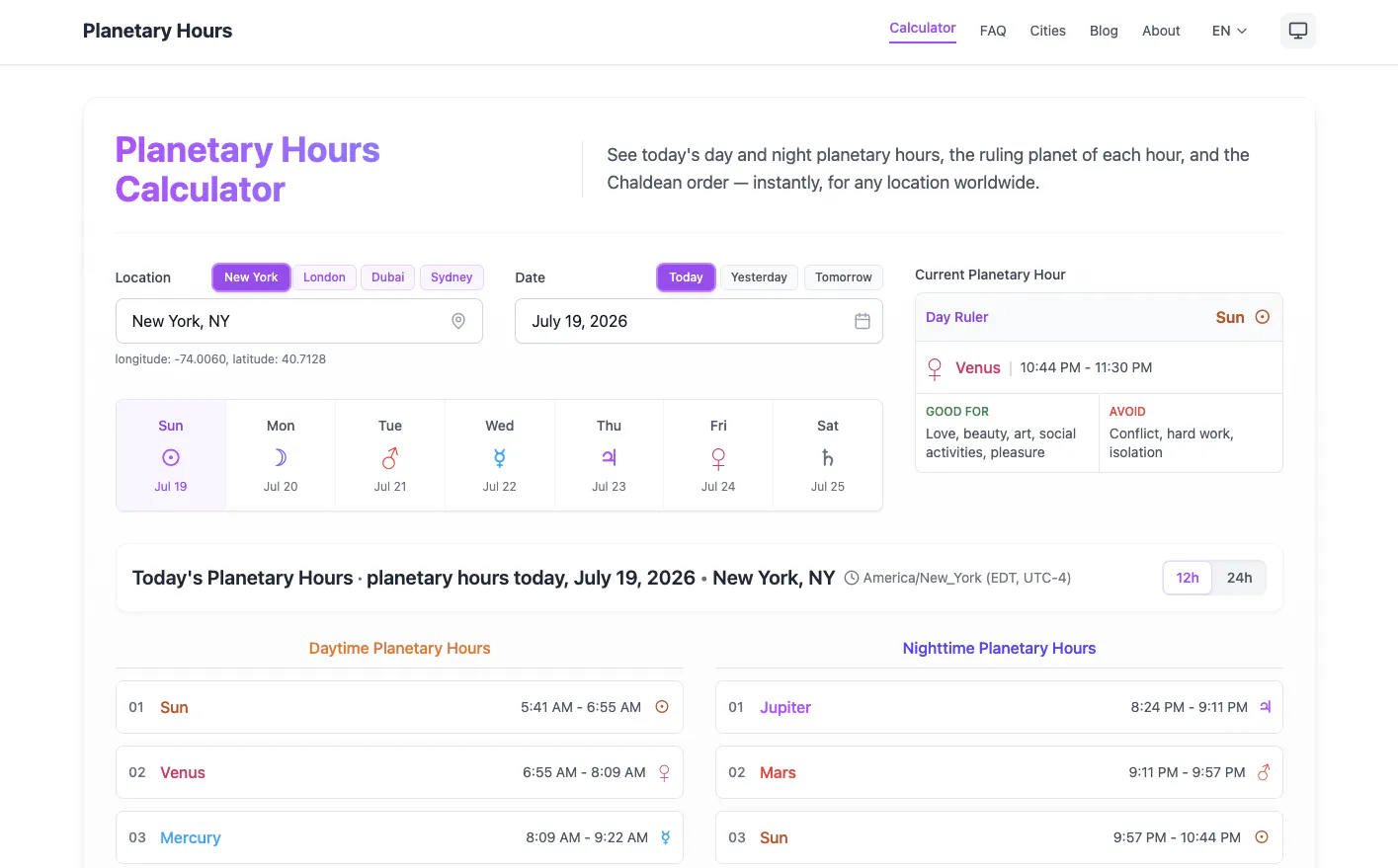The image size is (1398, 868).
Task: Click the monitor theme icon in header
Action: pos(1297,31)
